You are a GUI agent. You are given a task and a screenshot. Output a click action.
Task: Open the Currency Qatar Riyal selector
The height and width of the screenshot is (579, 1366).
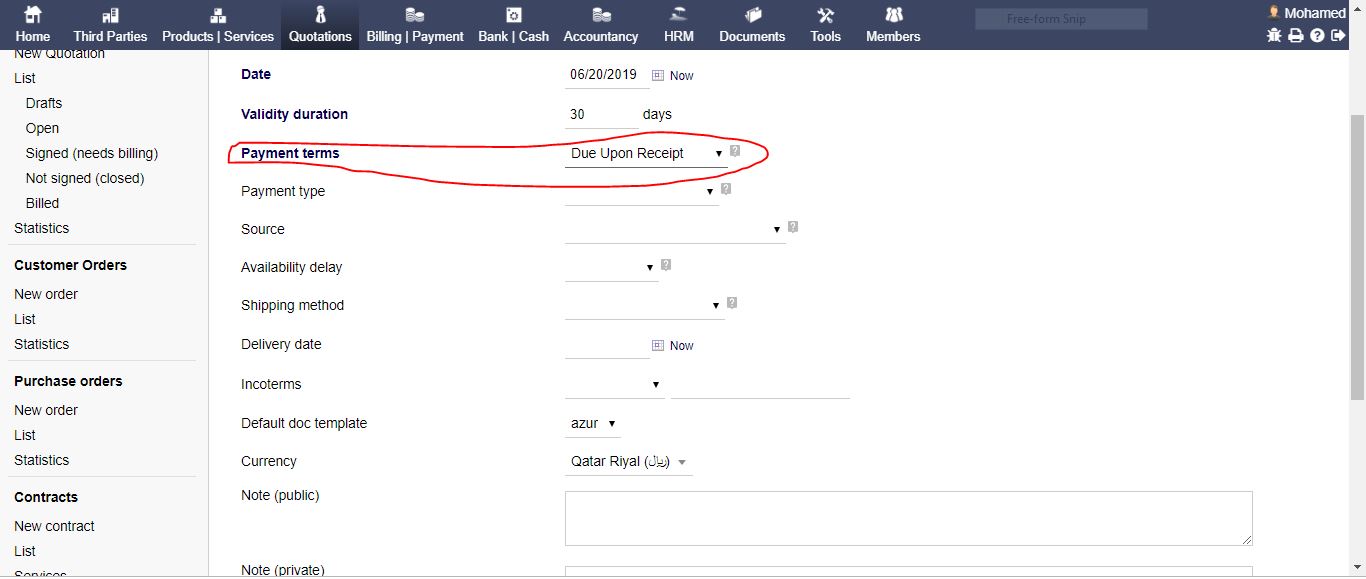(x=628, y=462)
